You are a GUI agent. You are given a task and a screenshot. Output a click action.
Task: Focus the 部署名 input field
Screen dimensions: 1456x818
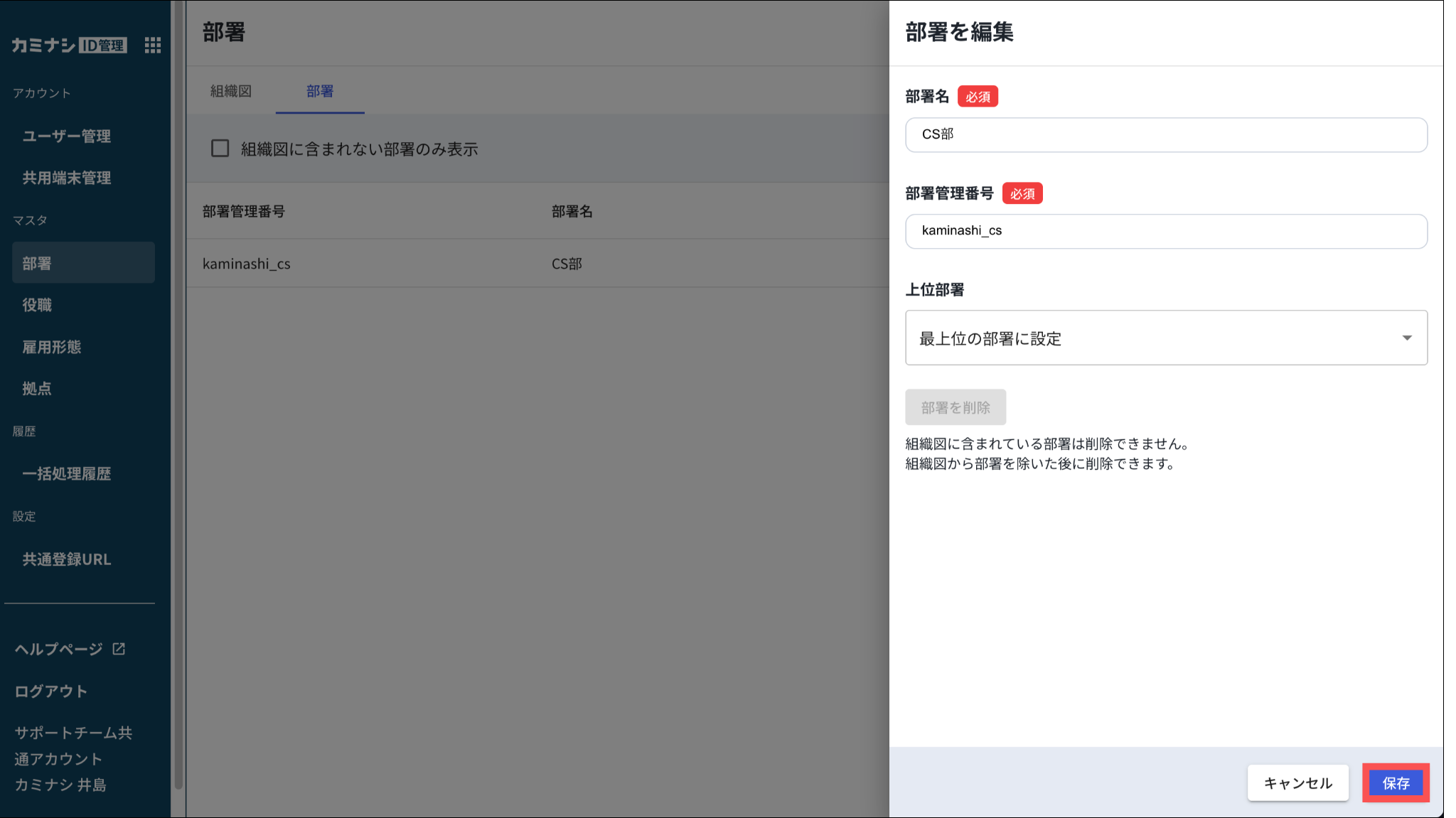coord(1166,135)
